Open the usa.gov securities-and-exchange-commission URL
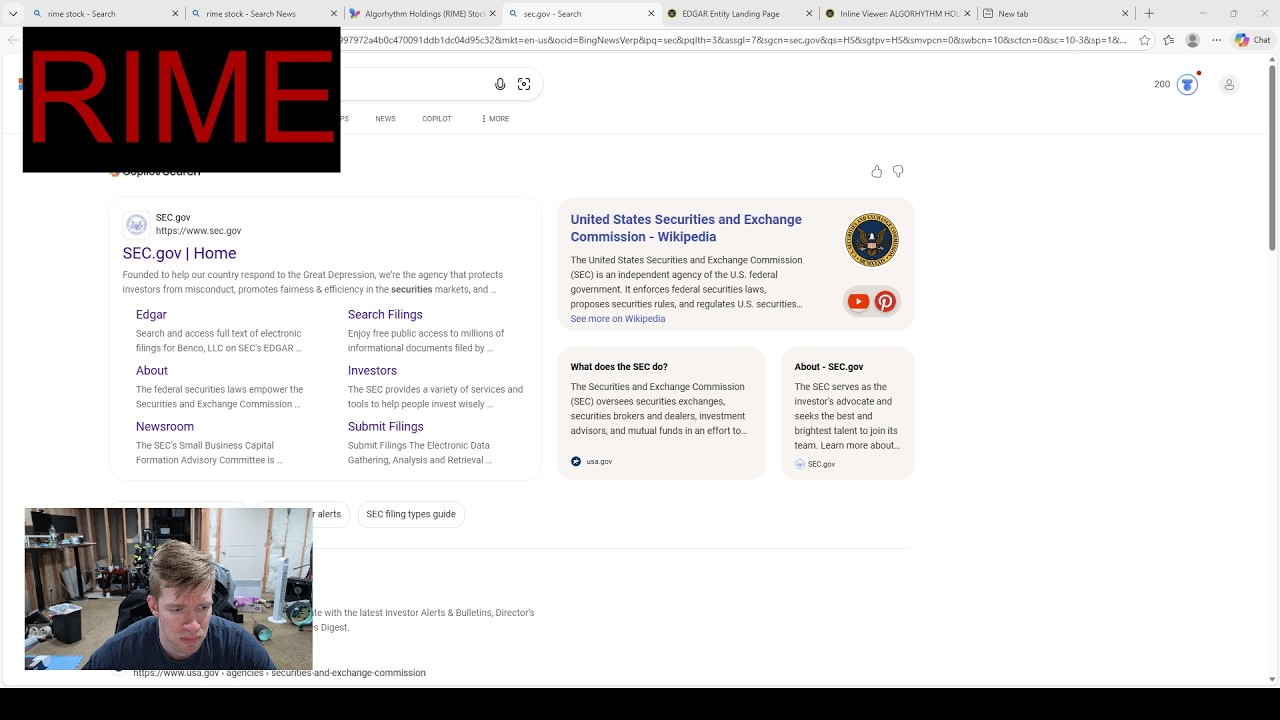This screenshot has height=720, width=1280. coord(279,673)
